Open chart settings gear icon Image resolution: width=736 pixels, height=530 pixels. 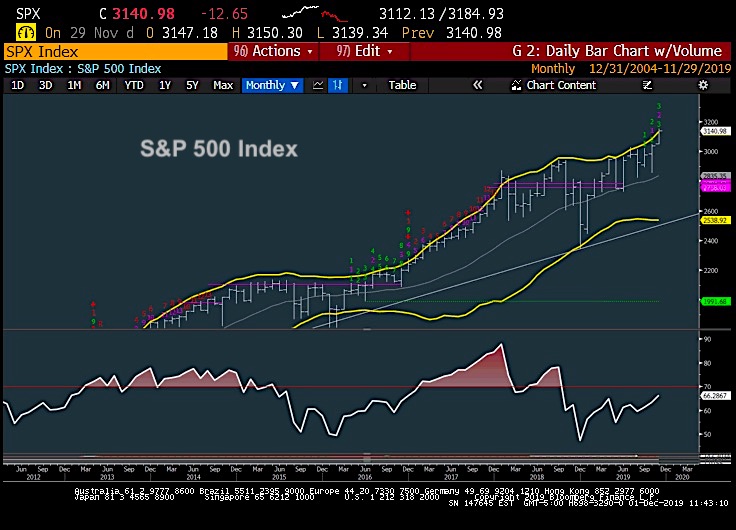pos(703,85)
